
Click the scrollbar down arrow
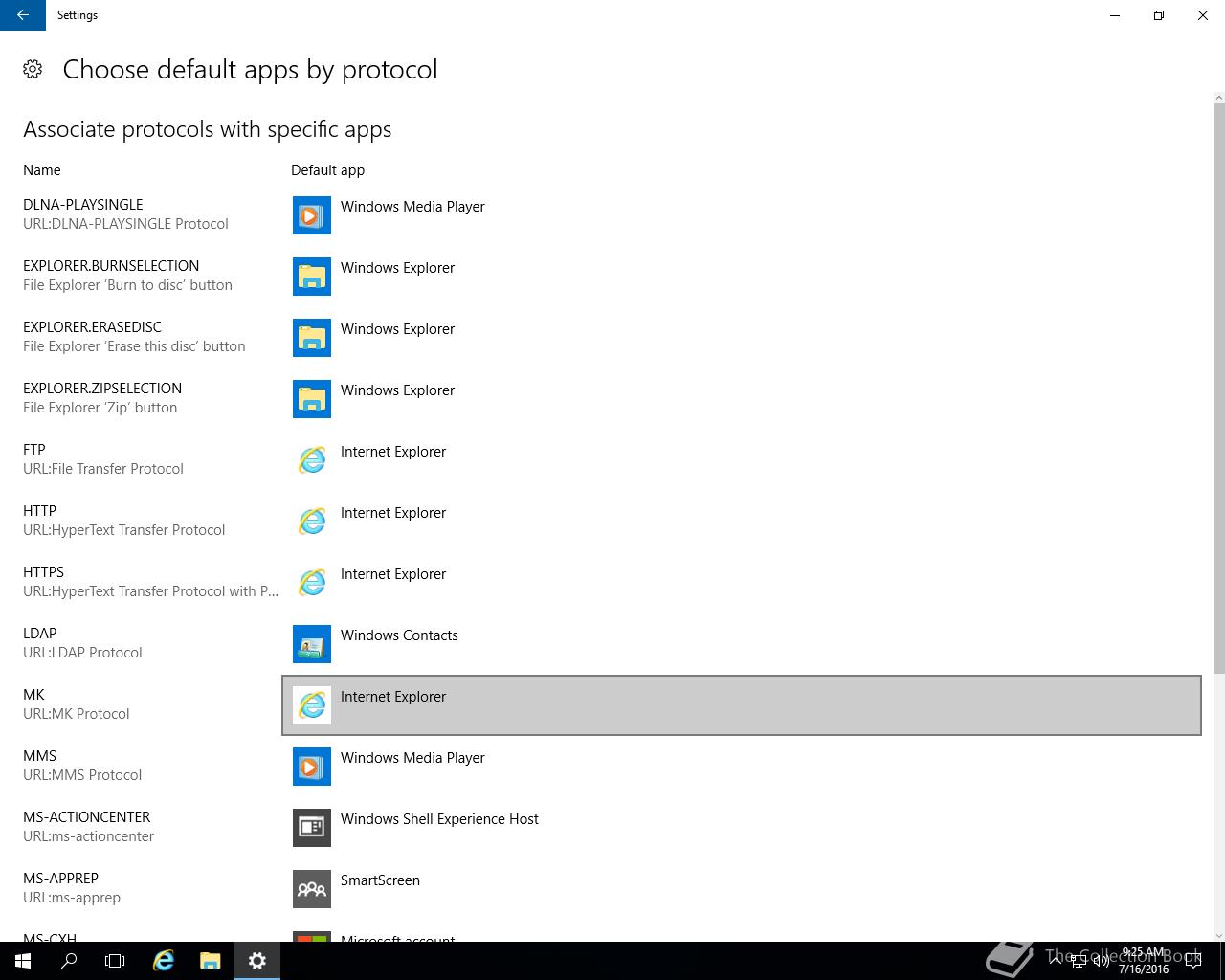[x=1218, y=936]
